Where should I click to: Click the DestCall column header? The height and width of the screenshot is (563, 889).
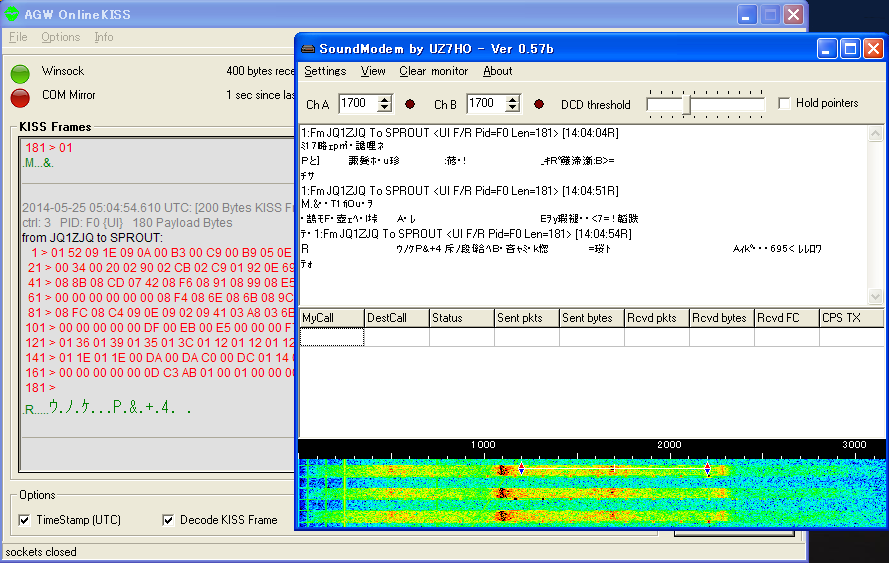[396, 318]
